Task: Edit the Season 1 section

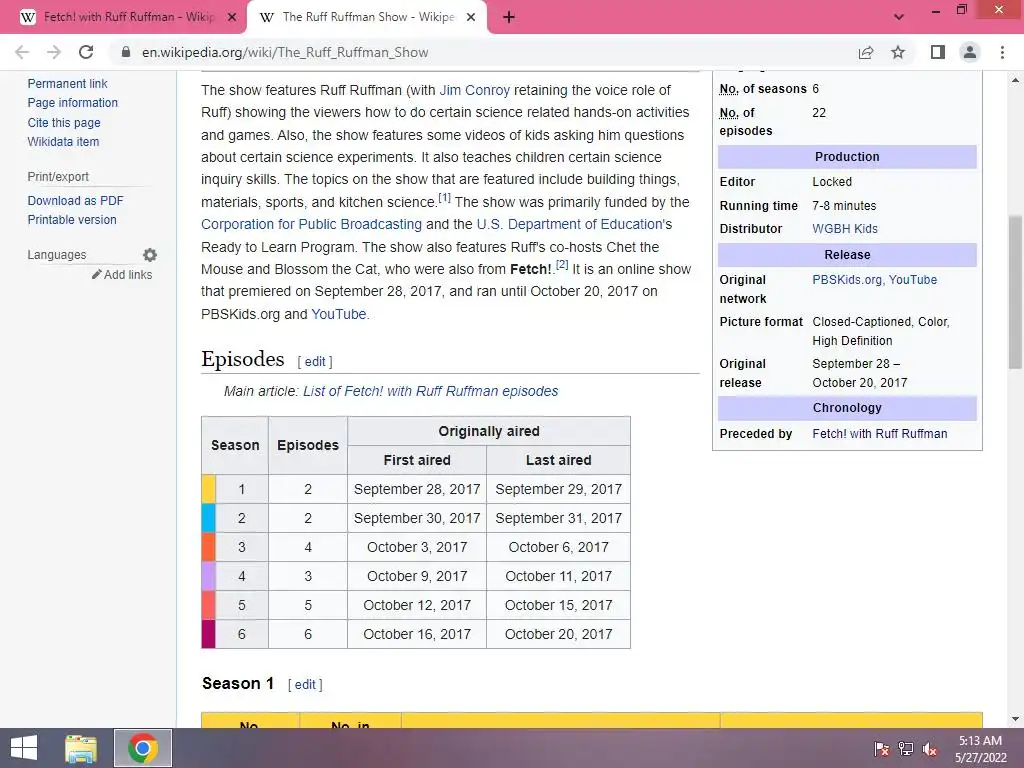Action: coord(305,684)
